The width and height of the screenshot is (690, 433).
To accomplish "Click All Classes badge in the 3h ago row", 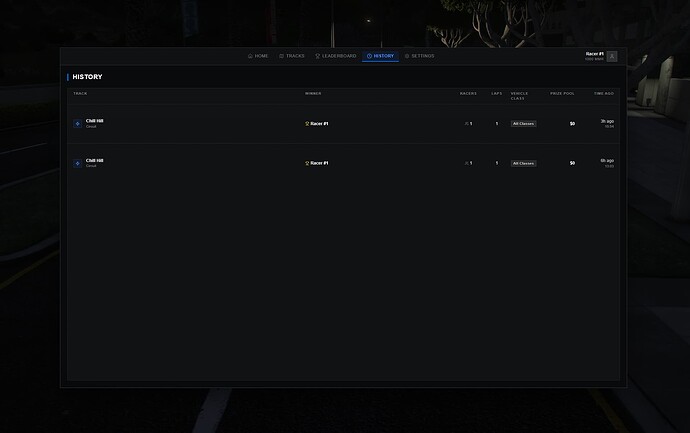I will click(523, 124).
